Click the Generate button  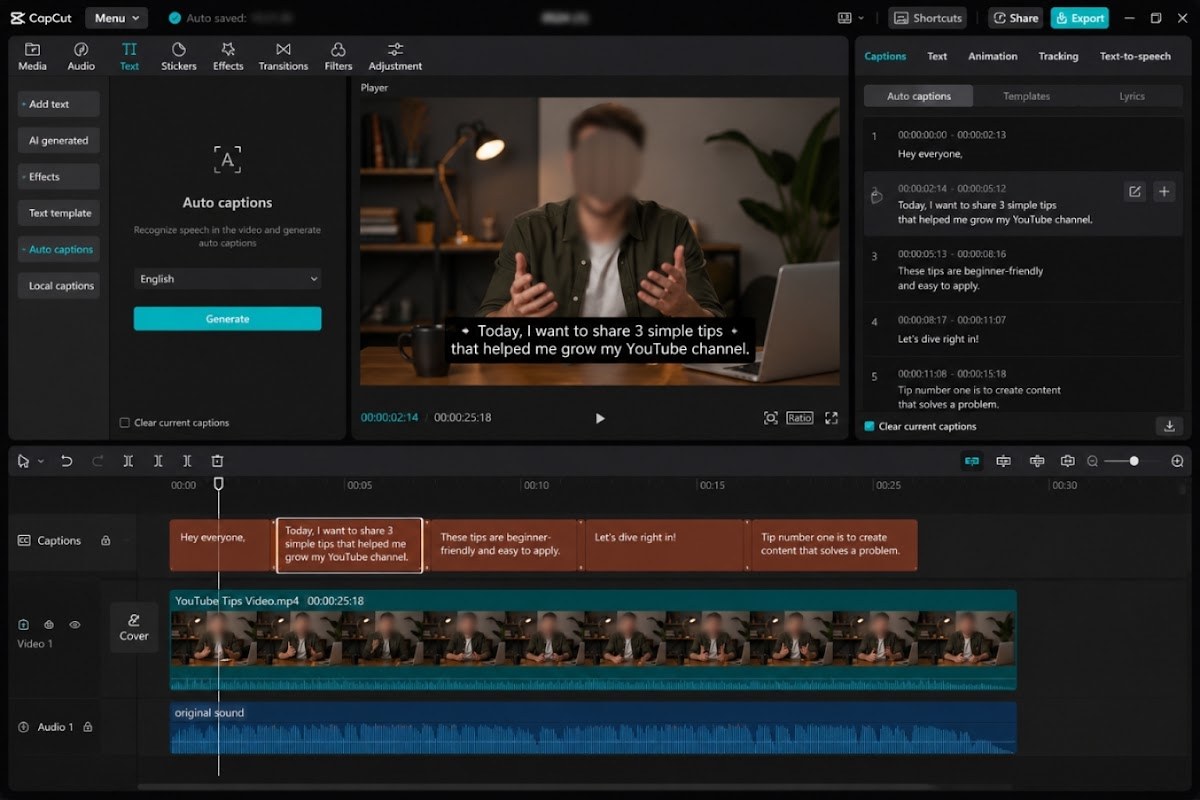tap(228, 319)
